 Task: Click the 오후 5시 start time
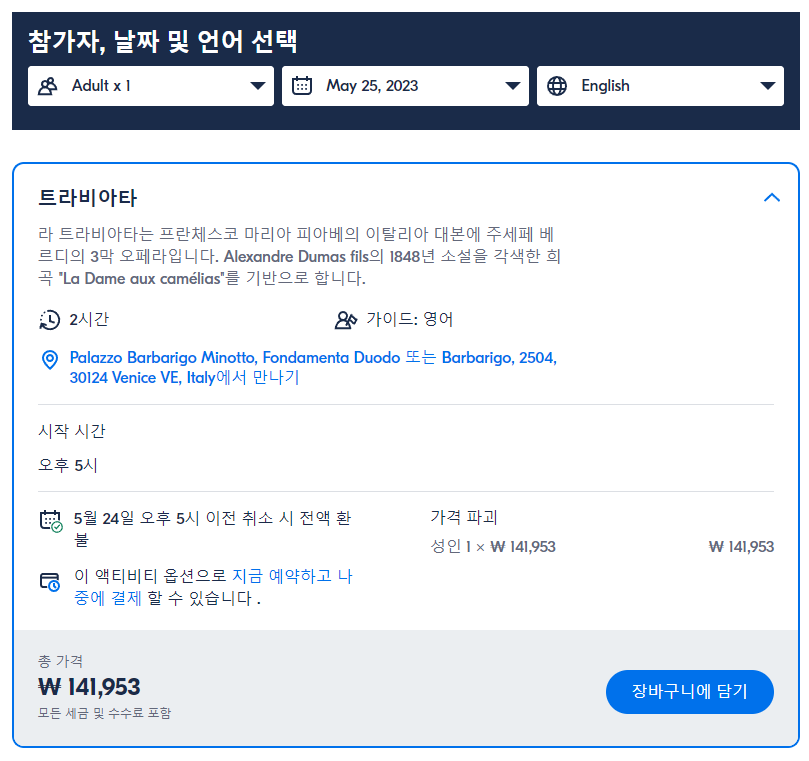point(68,465)
